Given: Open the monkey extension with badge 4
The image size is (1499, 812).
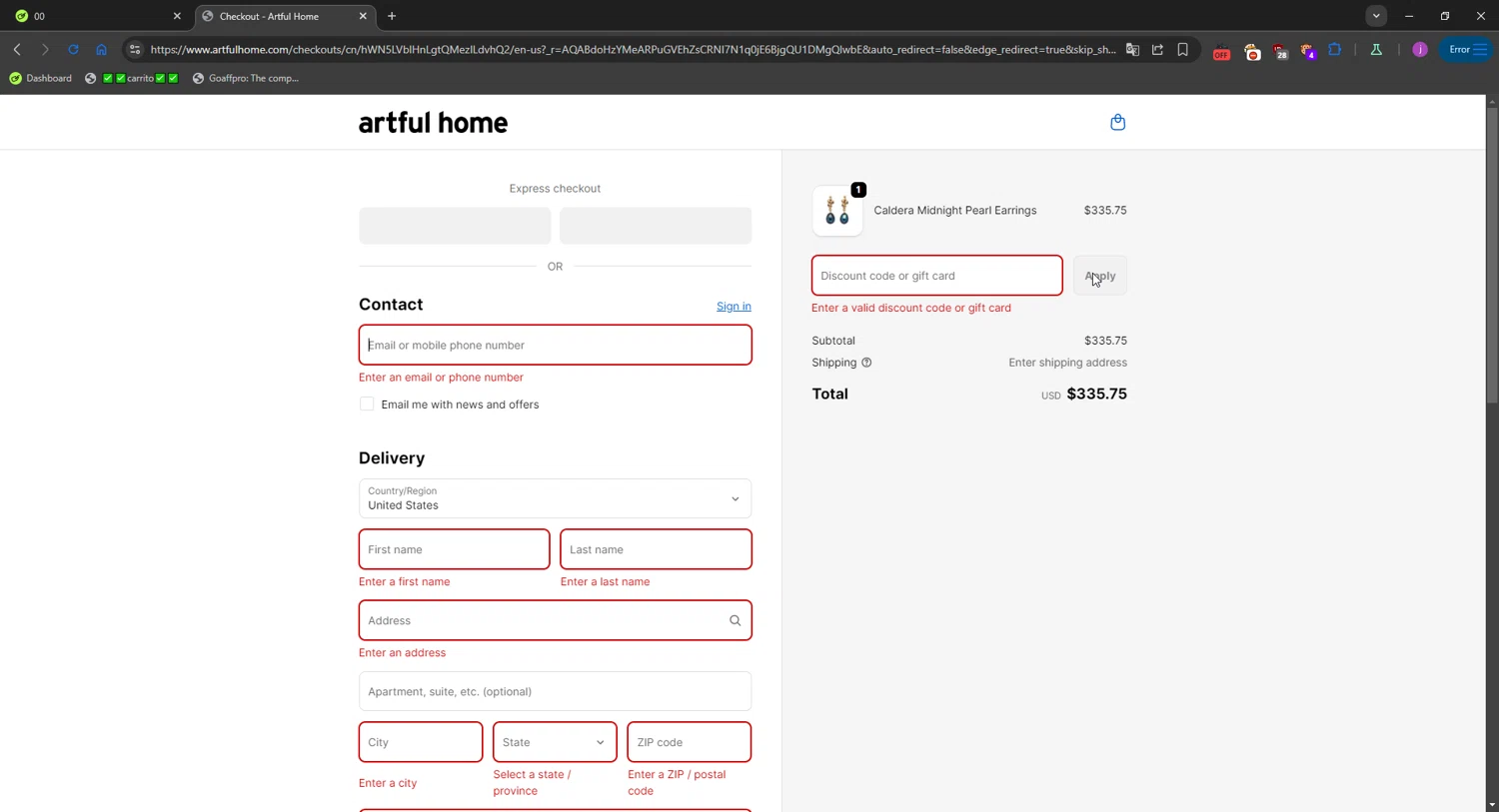Looking at the screenshot, I should coord(1308,52).
